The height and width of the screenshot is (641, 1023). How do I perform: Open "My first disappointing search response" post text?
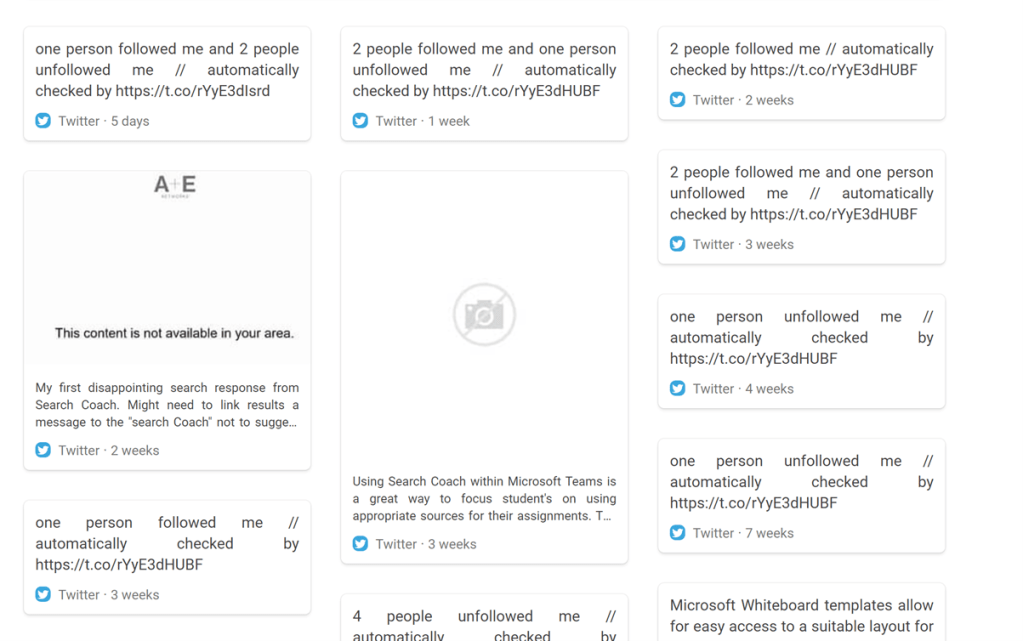[x=167, y=405]
